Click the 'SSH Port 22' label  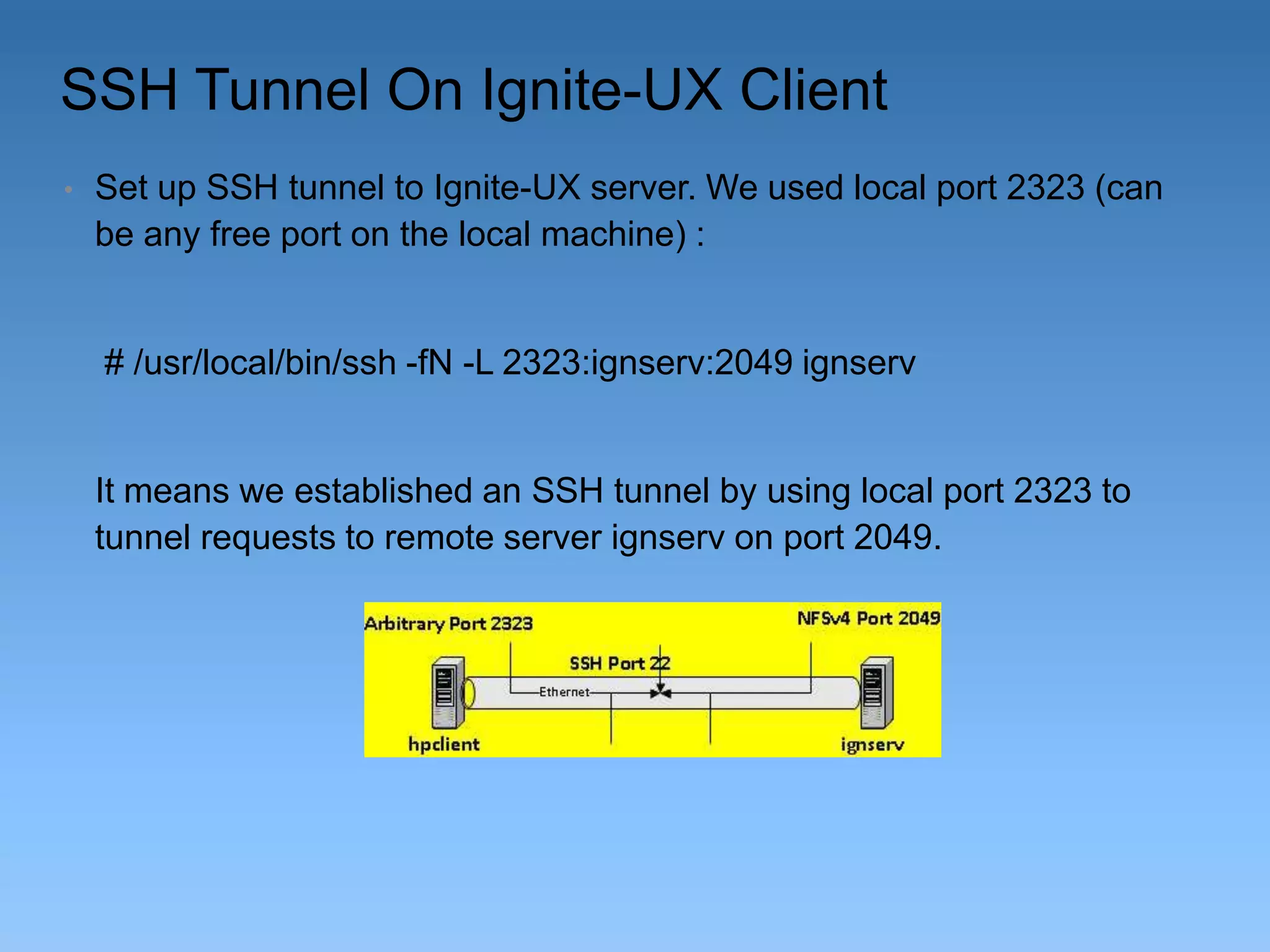[619, 663]
